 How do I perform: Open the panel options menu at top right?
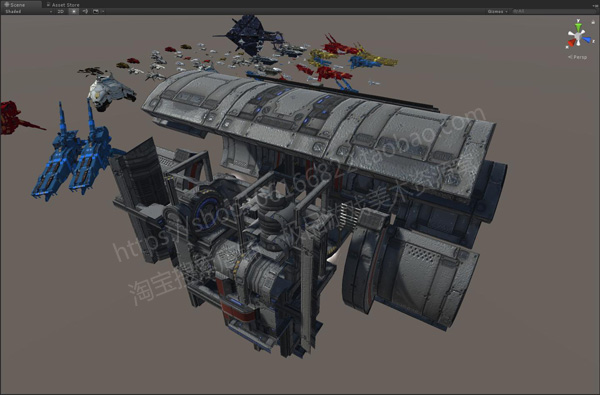tap(597, 5)
